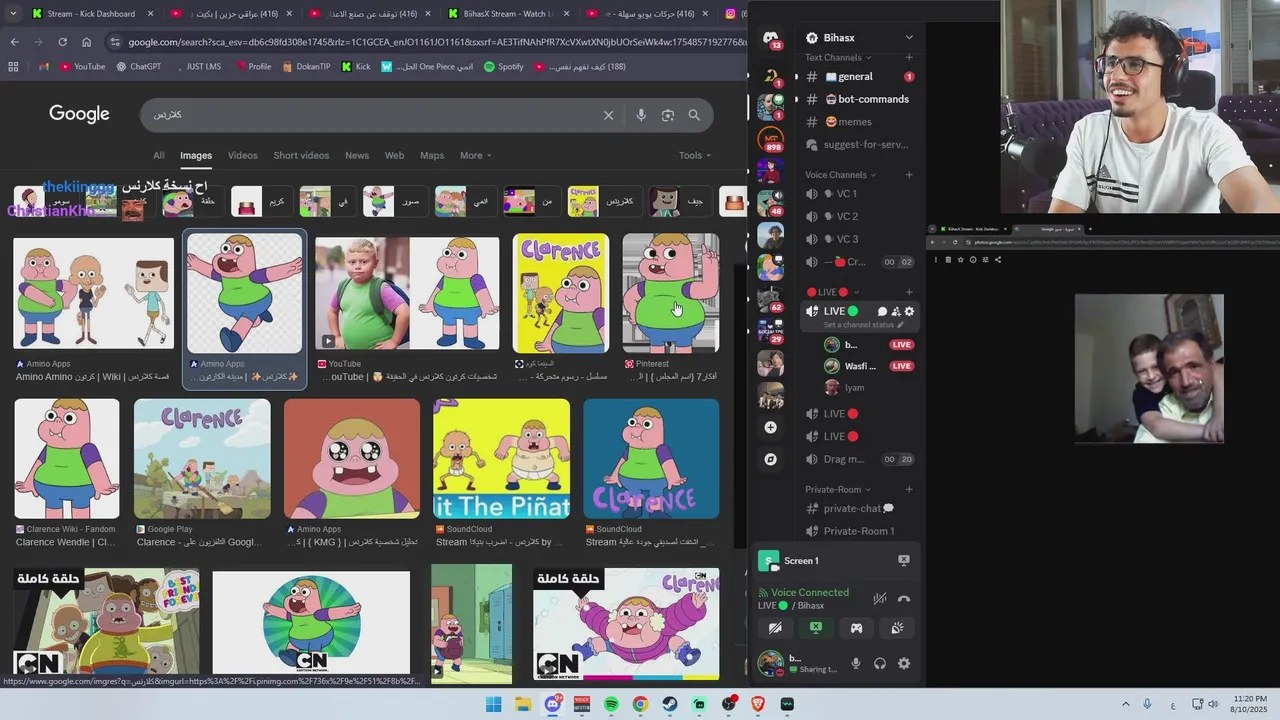Stop streaming Screen 1 in Discord
The height and width of the screenshot is (720, 1280).
point(904,561)
